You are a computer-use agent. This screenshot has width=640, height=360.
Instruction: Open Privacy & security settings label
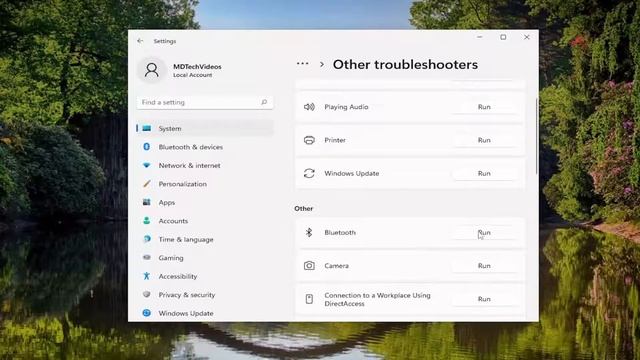[x=187, y=295]
